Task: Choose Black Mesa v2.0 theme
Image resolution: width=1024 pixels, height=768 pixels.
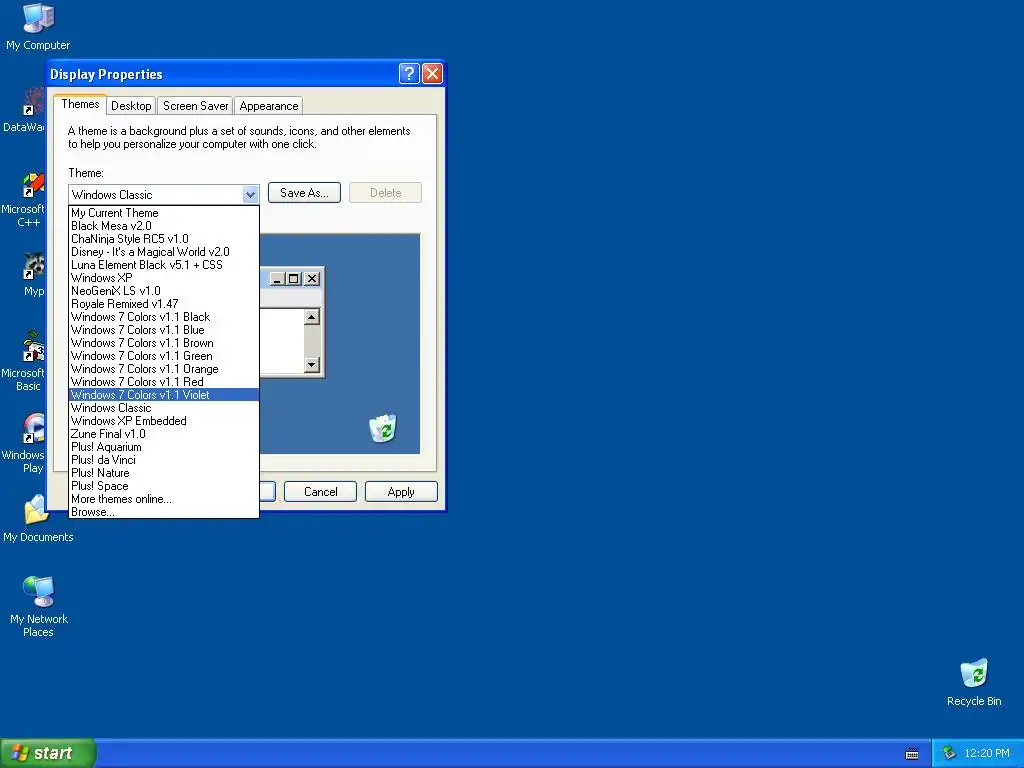Action: [x=164, y=226]
